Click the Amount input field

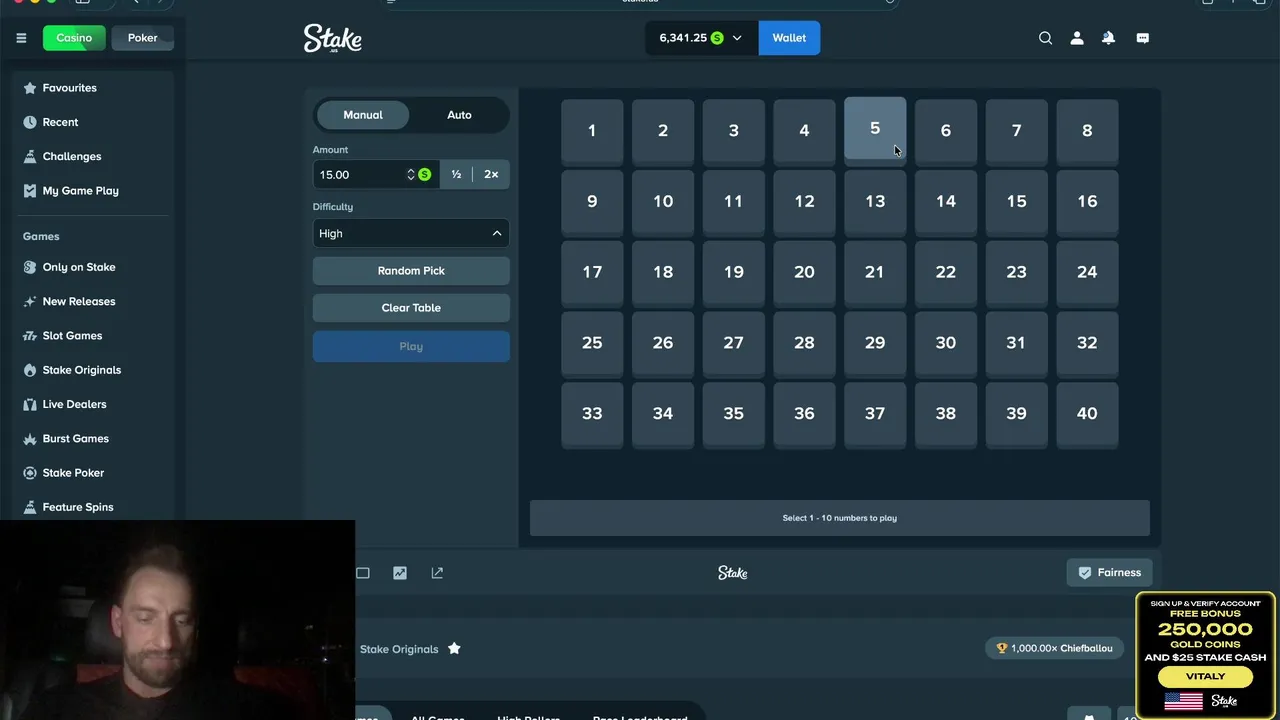(360, 174)
